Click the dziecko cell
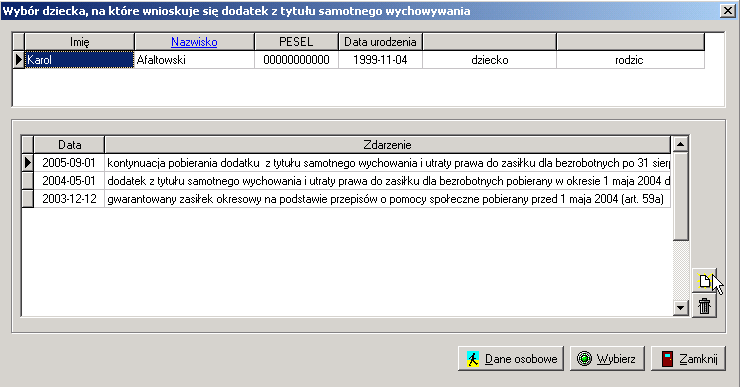 click(x=489, y=59)
